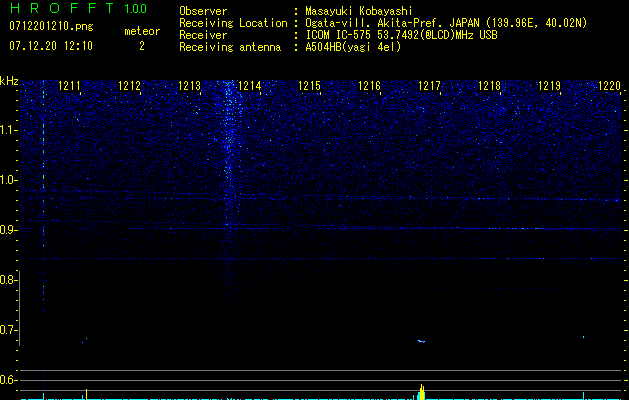Click the meteor count label
The height and width of the screenshot is (400, 629).
click(142, 31)
